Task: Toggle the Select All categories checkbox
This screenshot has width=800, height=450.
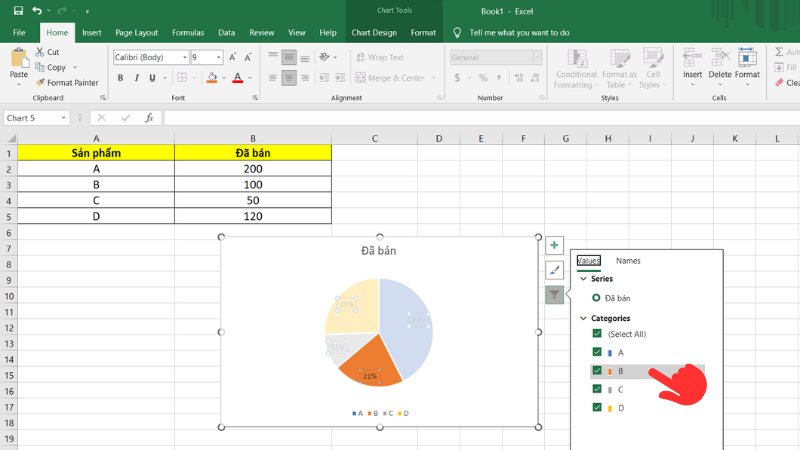Action: coord(597,334)
